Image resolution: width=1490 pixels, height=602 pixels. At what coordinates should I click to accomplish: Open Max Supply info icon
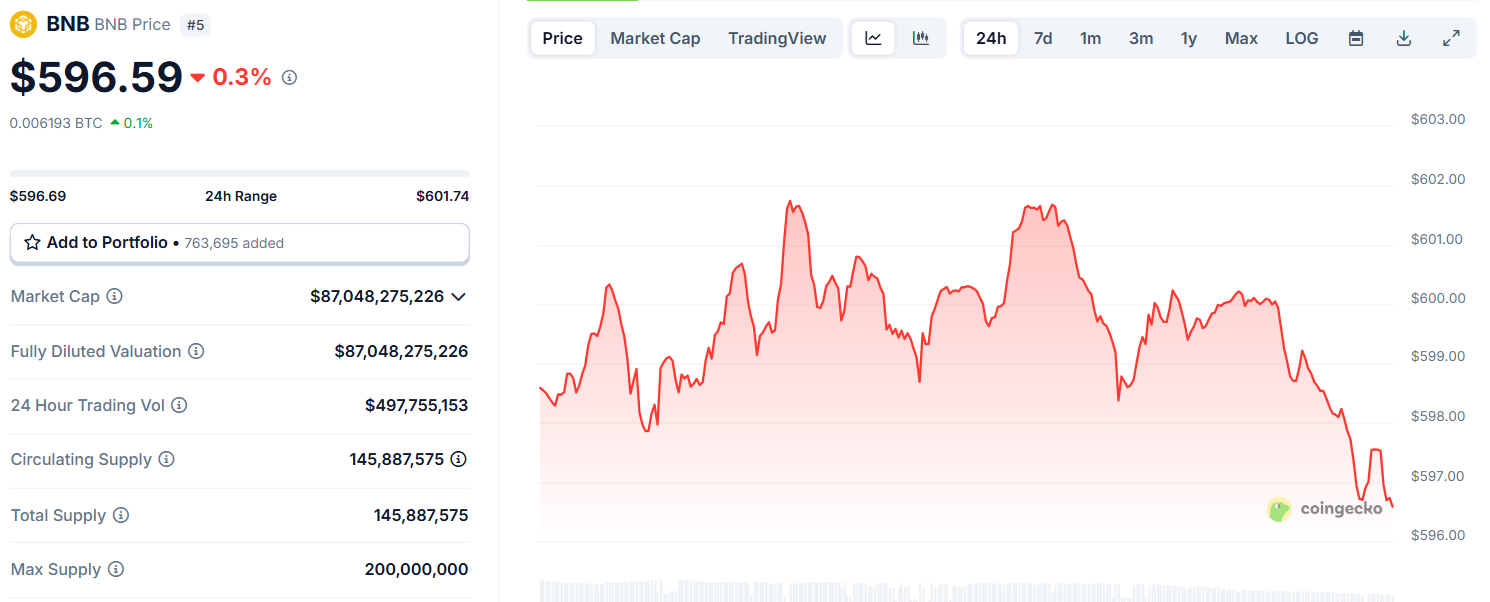pos(115,570)
